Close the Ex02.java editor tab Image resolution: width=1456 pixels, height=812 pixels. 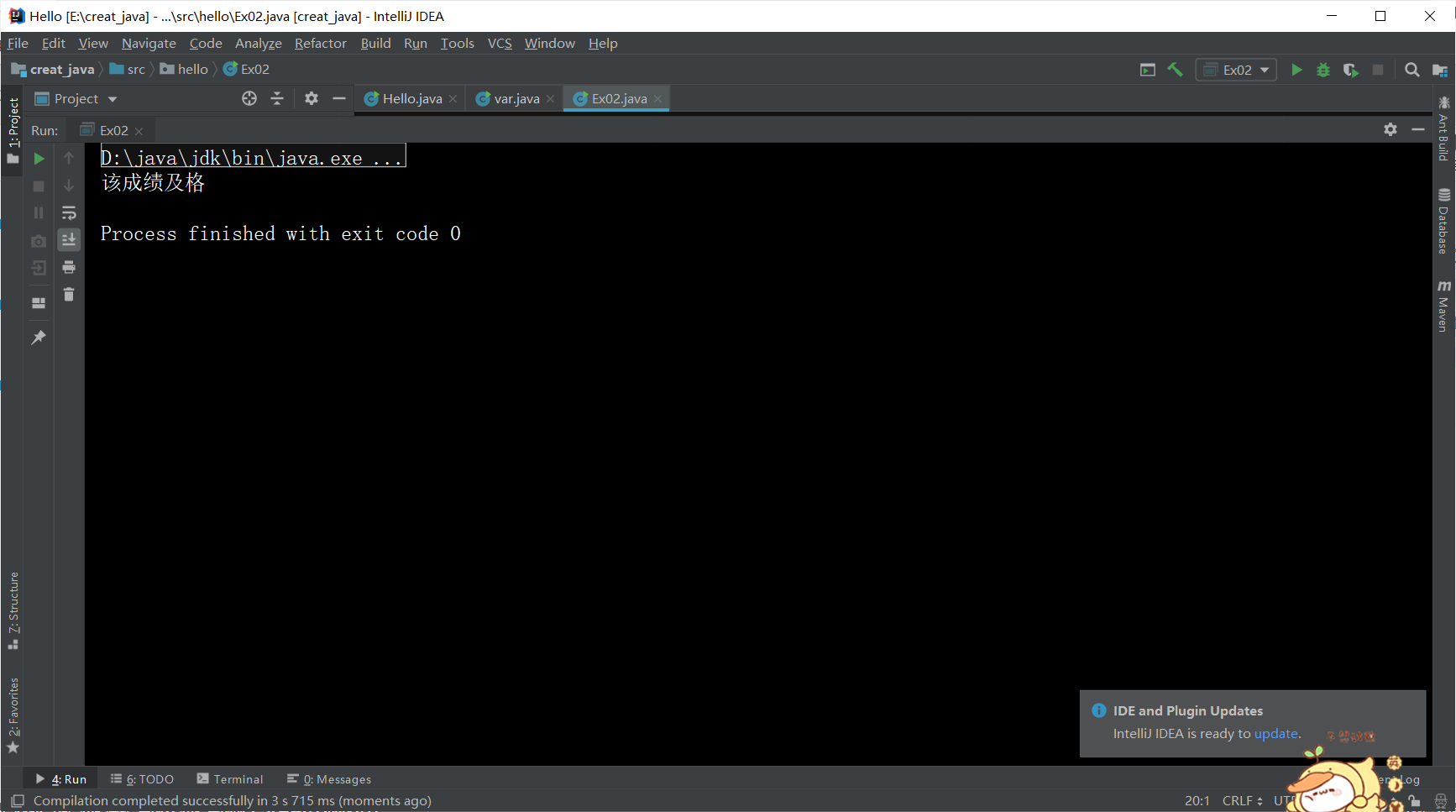click(x=658, y=98)
